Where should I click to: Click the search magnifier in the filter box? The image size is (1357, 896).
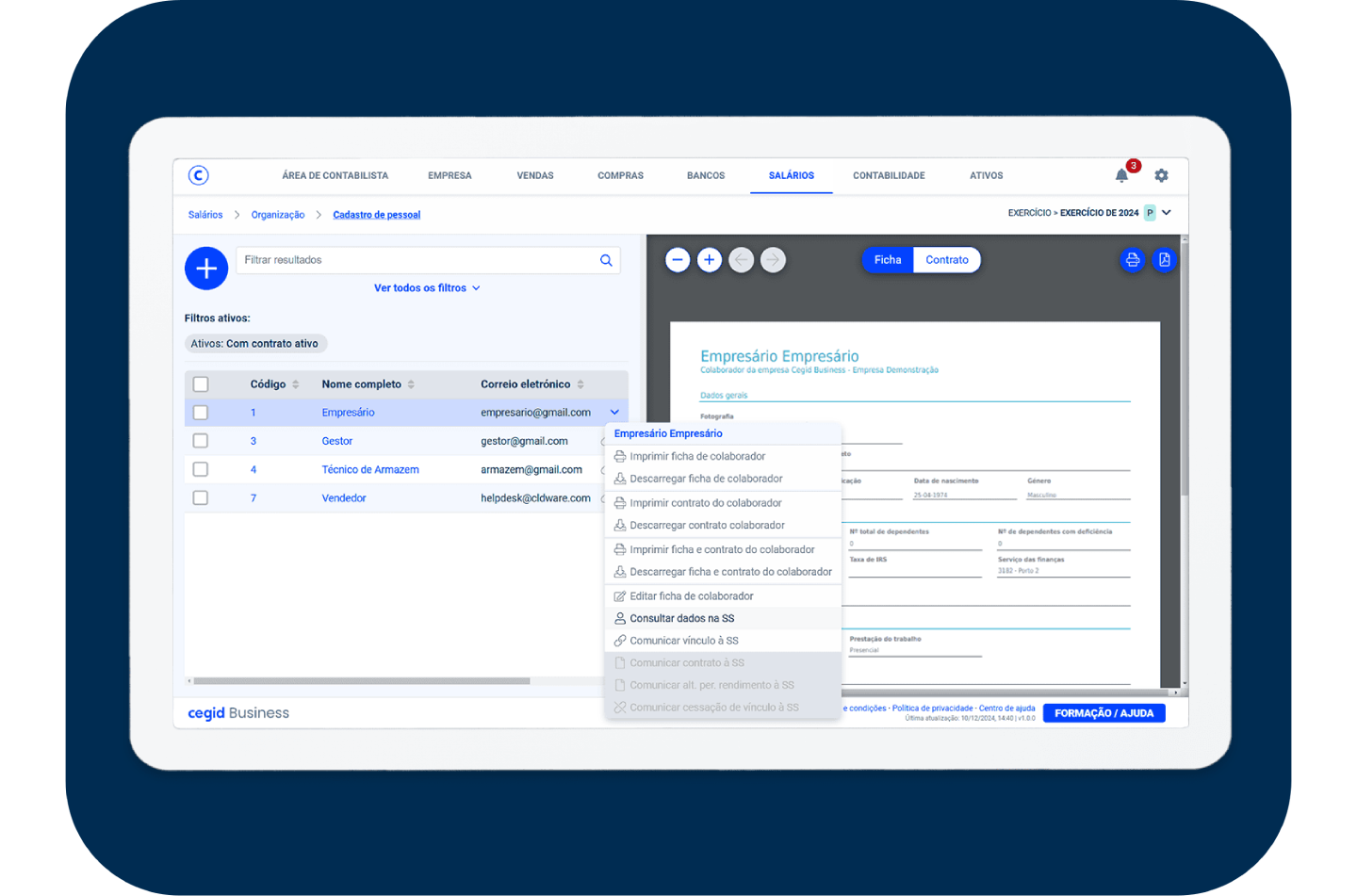pos(606,261)
